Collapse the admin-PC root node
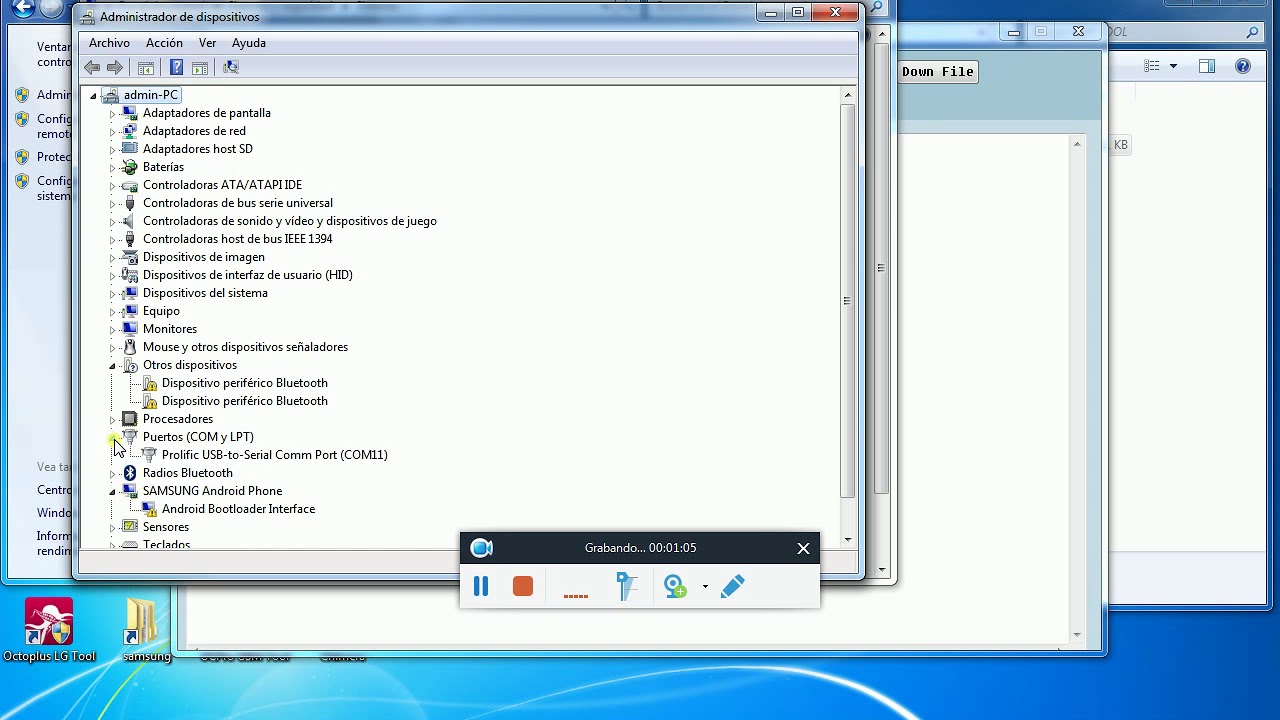This screenshot has height=720, width=1280. click(x=93, y=96)
